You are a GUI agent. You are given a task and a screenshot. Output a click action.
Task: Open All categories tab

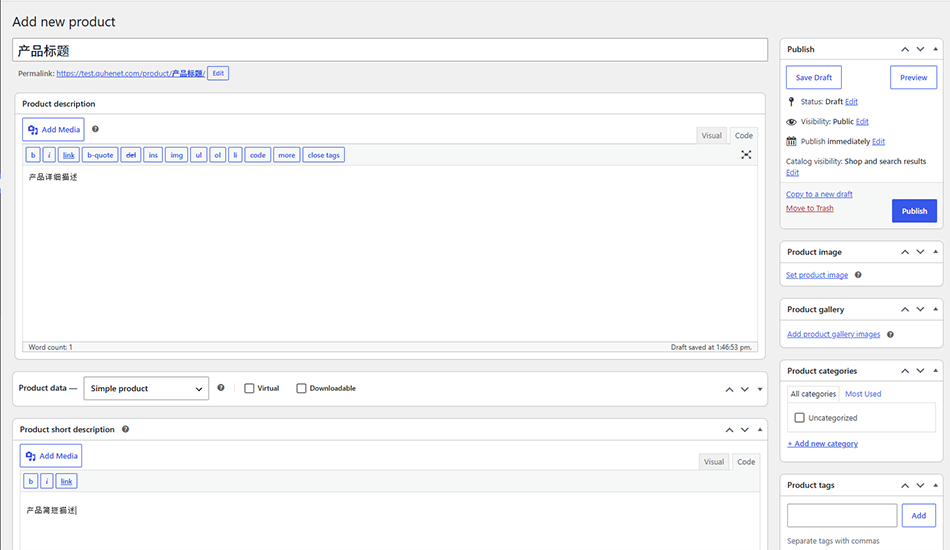(813, 394)
